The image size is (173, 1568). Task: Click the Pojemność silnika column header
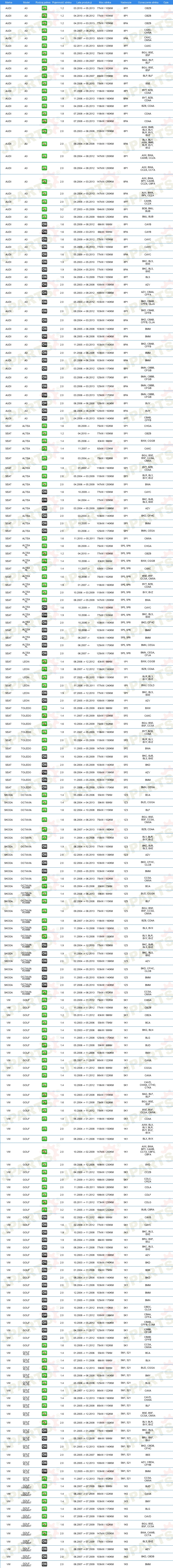click(x=62, y=2)
